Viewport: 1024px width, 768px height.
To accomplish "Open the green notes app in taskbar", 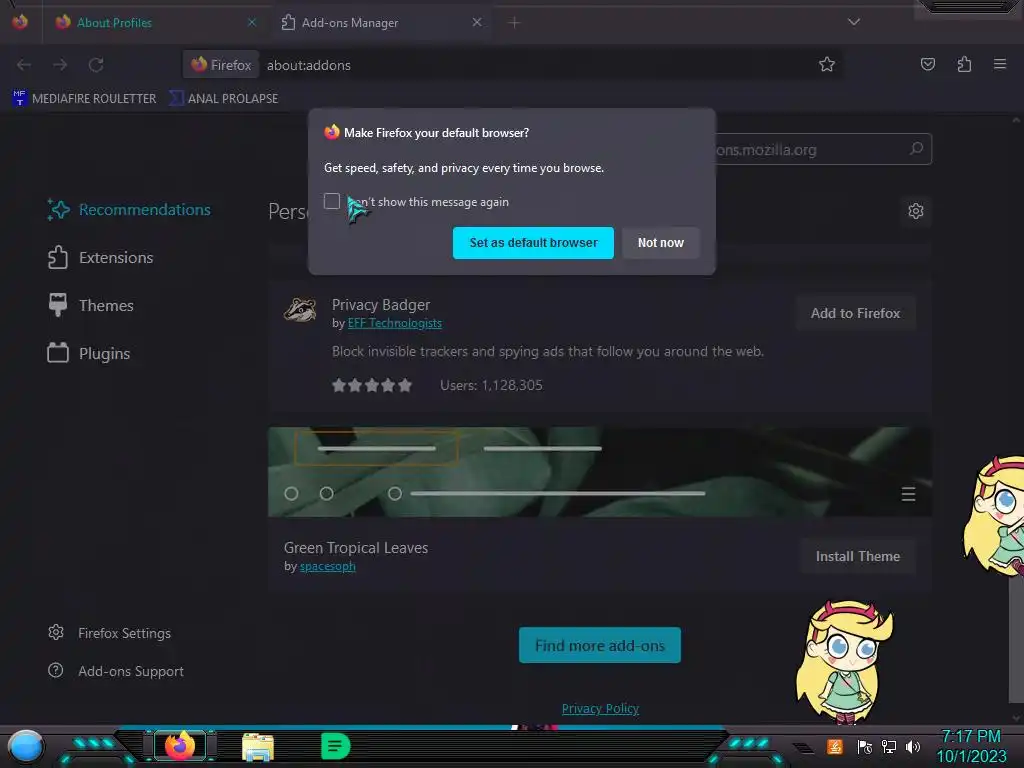I will click(336, 746).
